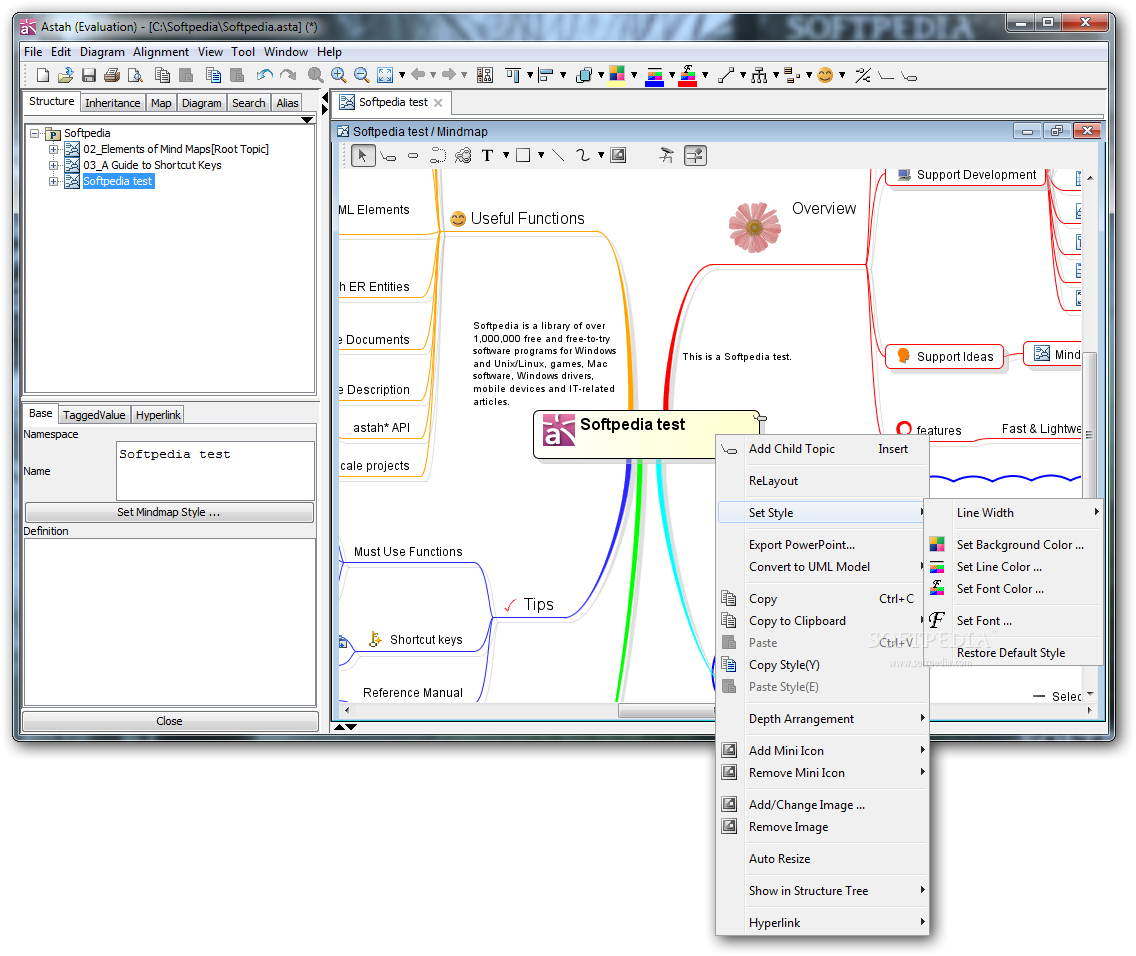Select the floating topic tool icon

pyautogui.click(x=413, y=156)
